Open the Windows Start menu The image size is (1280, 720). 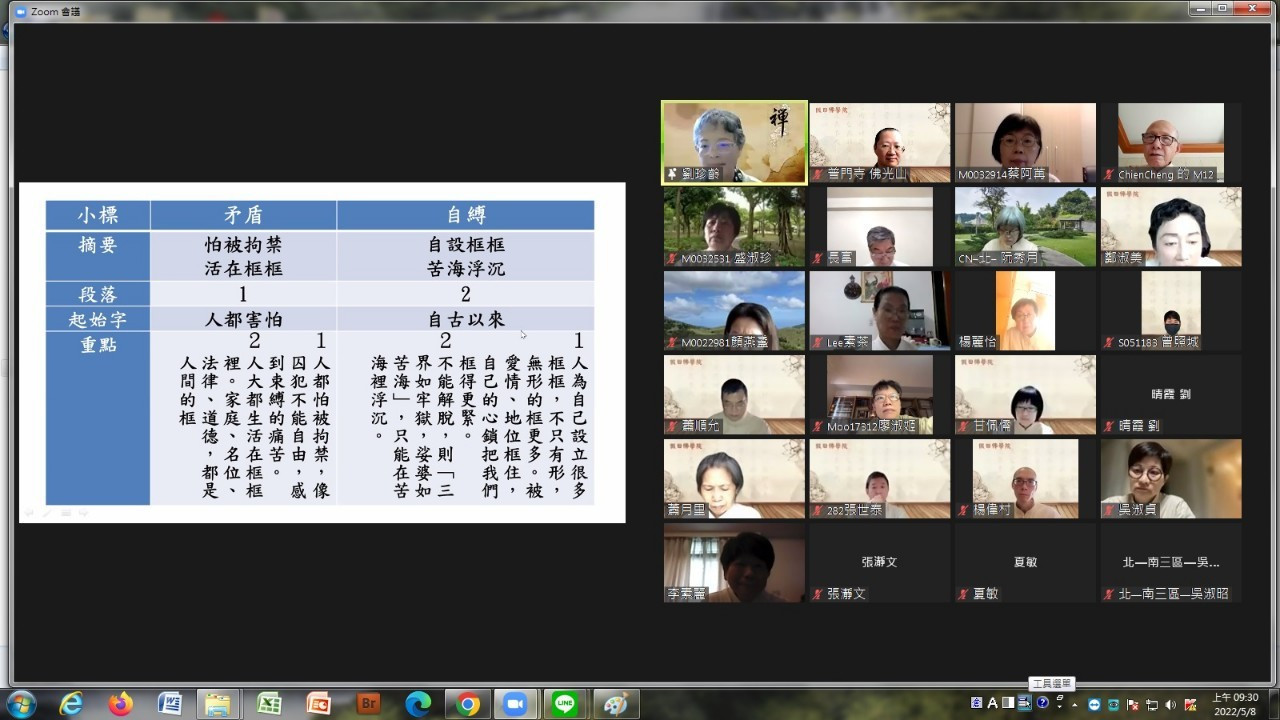point(20,704)
